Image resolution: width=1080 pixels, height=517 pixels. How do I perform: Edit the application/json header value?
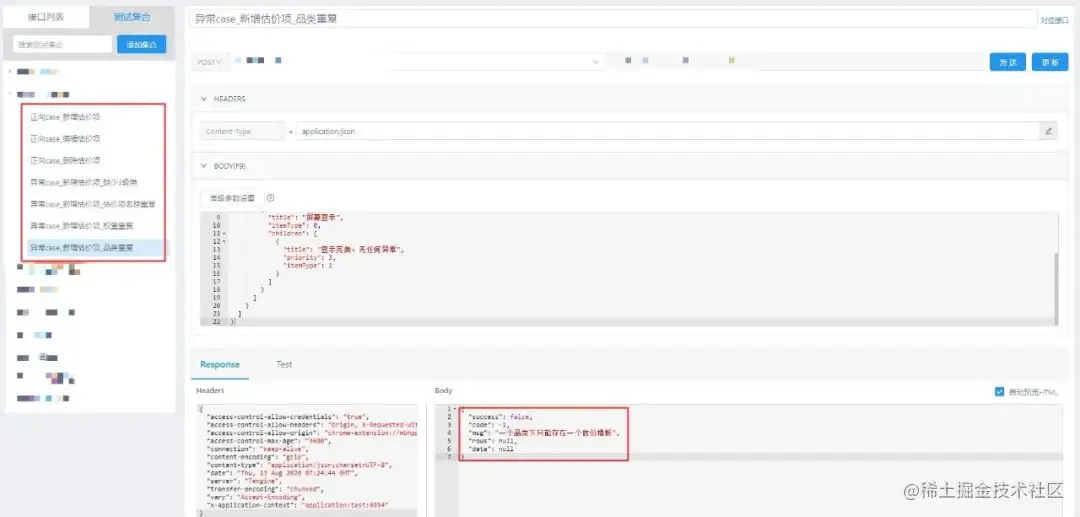click(667, 131)
